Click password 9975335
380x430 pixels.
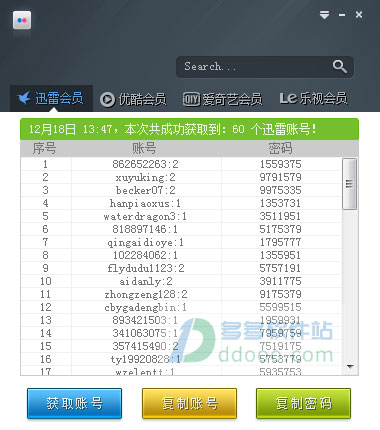pyautogui.click(x=281, y=190)
